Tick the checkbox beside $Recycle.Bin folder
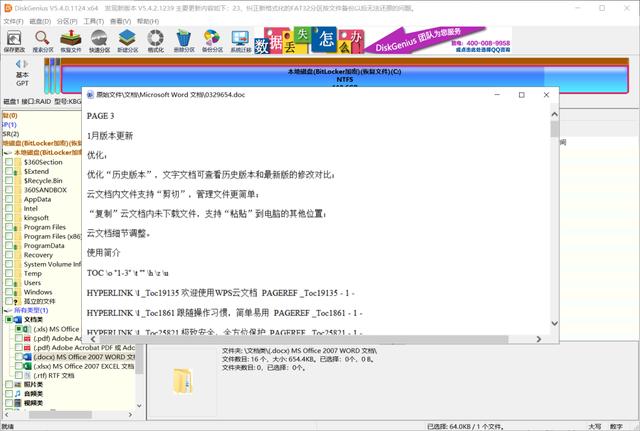 click(x=9, y=180)
